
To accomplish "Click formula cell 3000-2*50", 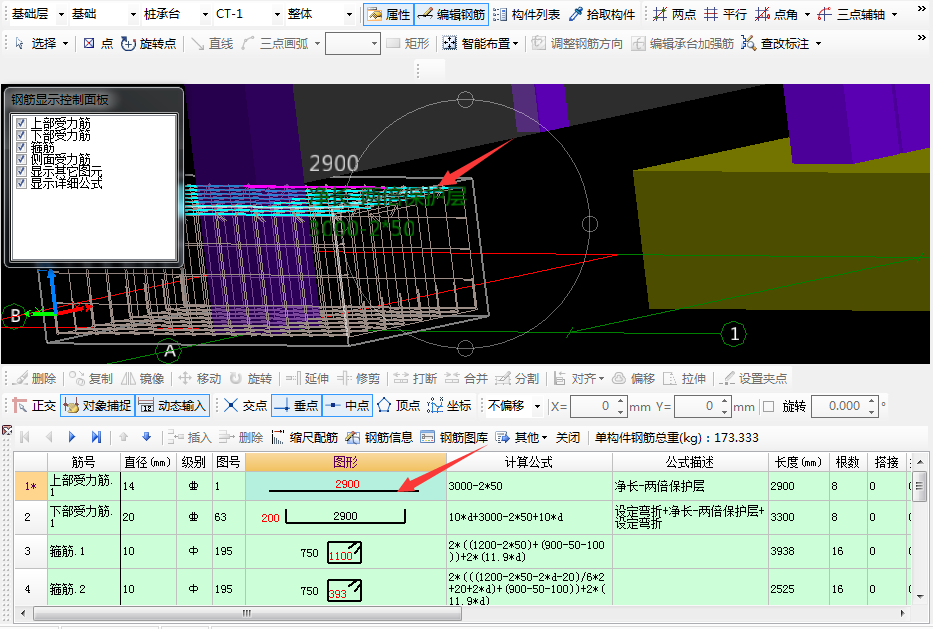I will click(529, 486).
